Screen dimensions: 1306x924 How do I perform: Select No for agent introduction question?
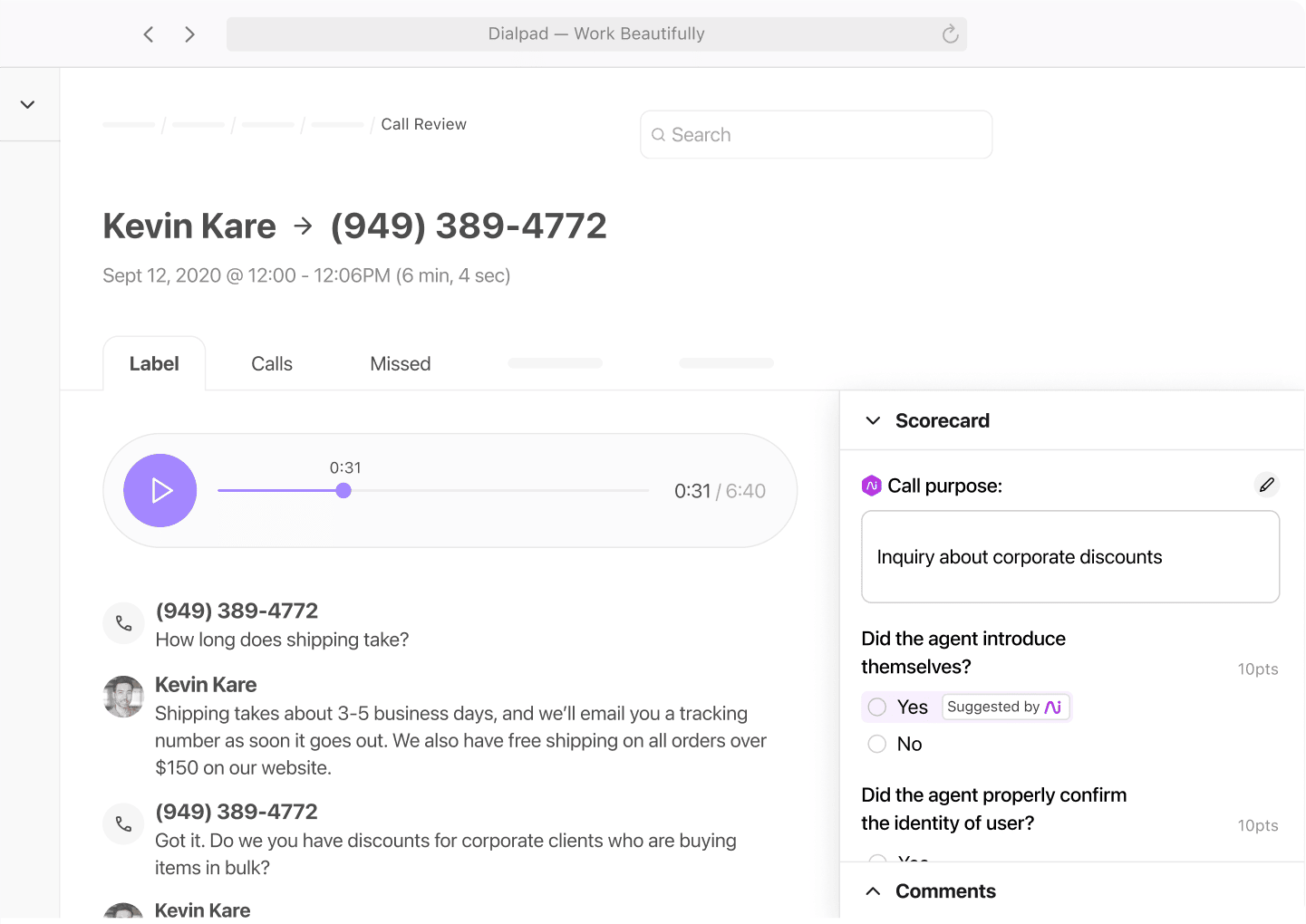(x=876, y=744)
